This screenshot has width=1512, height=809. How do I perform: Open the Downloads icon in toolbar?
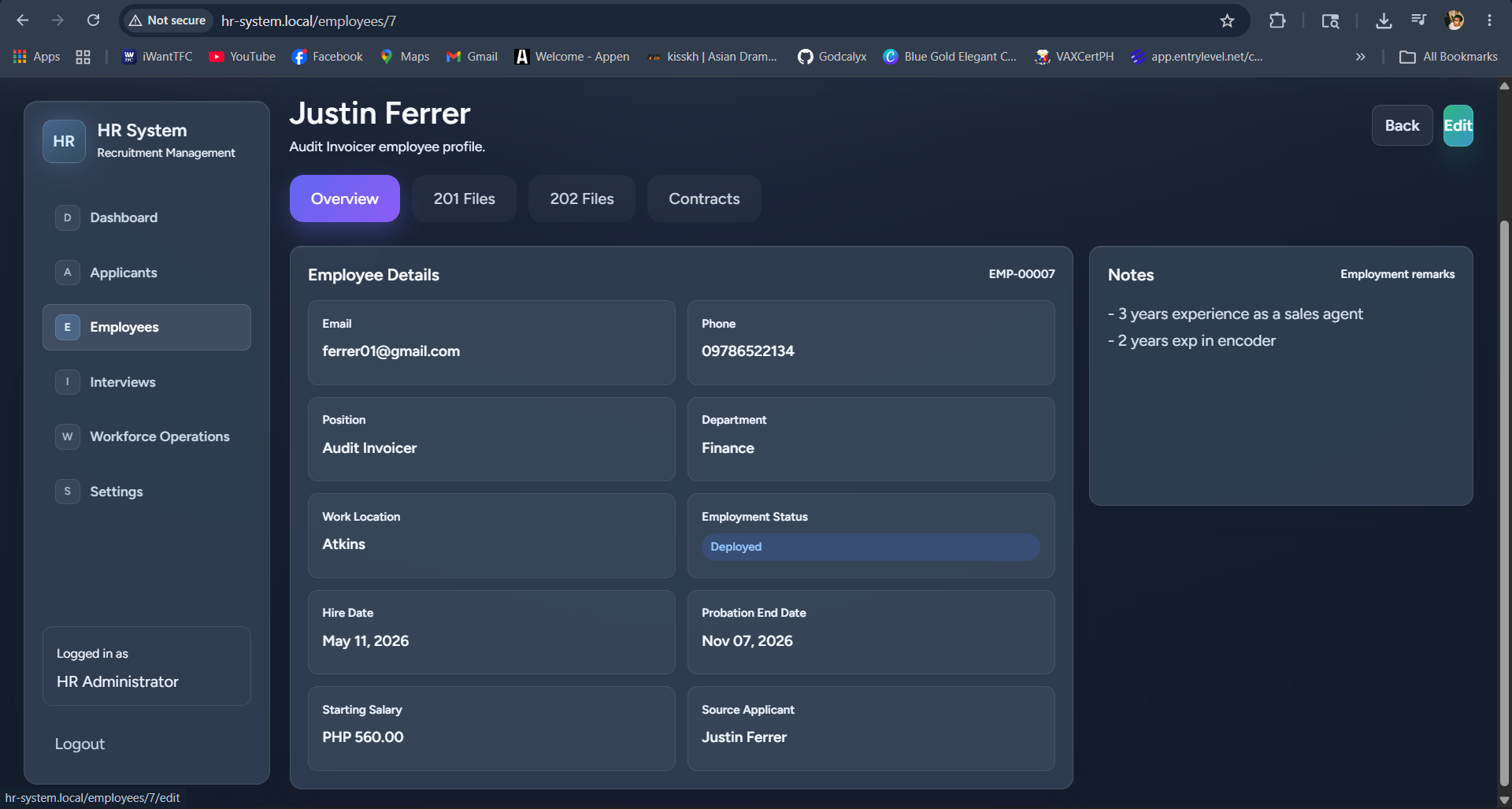tap(1383, 20)
